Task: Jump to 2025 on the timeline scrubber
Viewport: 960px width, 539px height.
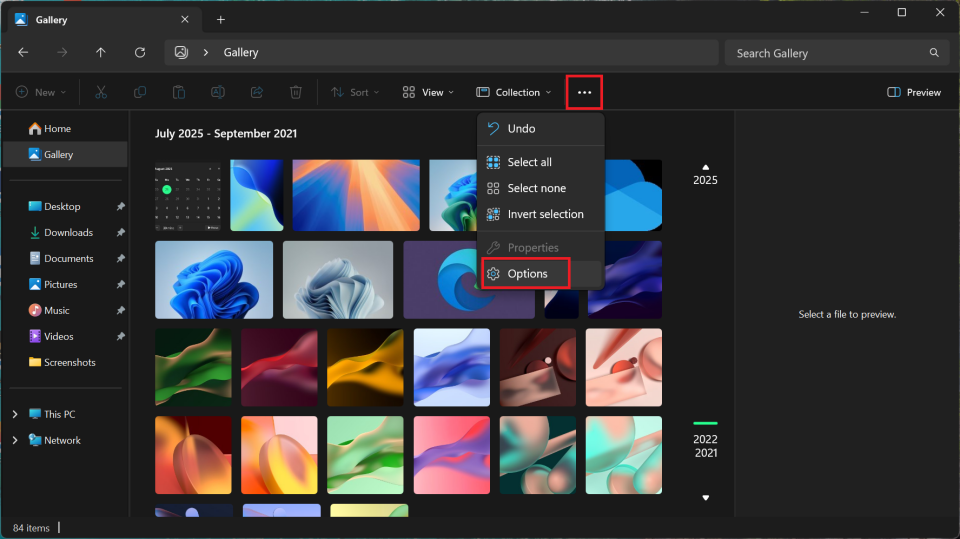Action: pos(706,181)
